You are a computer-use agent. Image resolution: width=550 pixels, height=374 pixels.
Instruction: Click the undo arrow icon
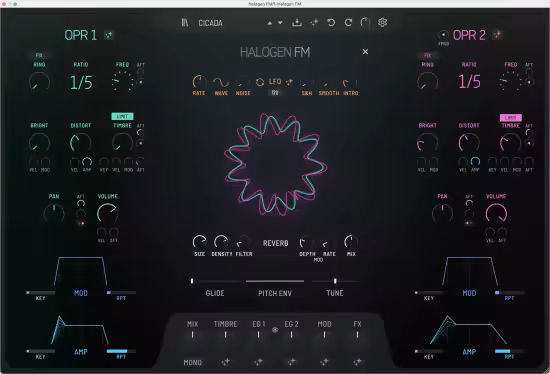pyautogui.click(x=331, y=23)
